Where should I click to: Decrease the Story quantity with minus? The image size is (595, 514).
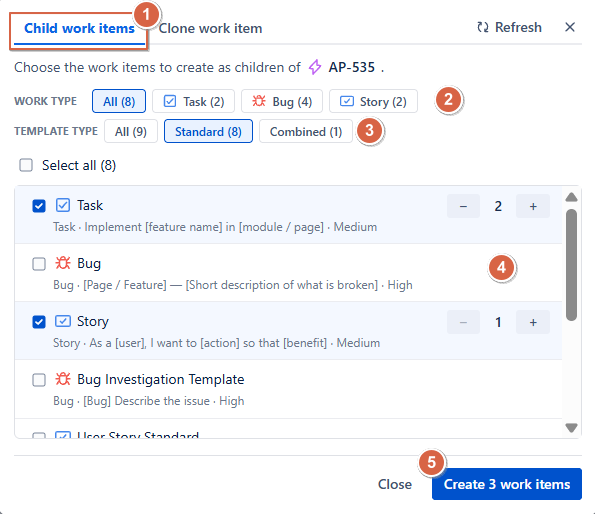[463, 322]
